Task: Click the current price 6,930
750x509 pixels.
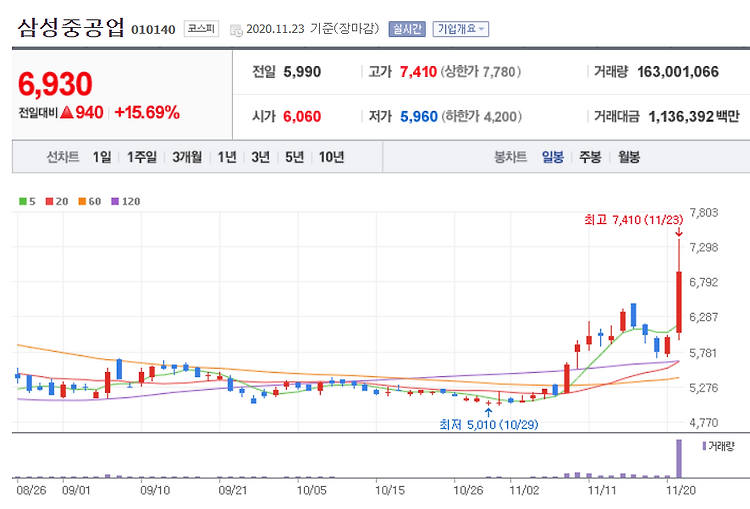Action: 55,84
